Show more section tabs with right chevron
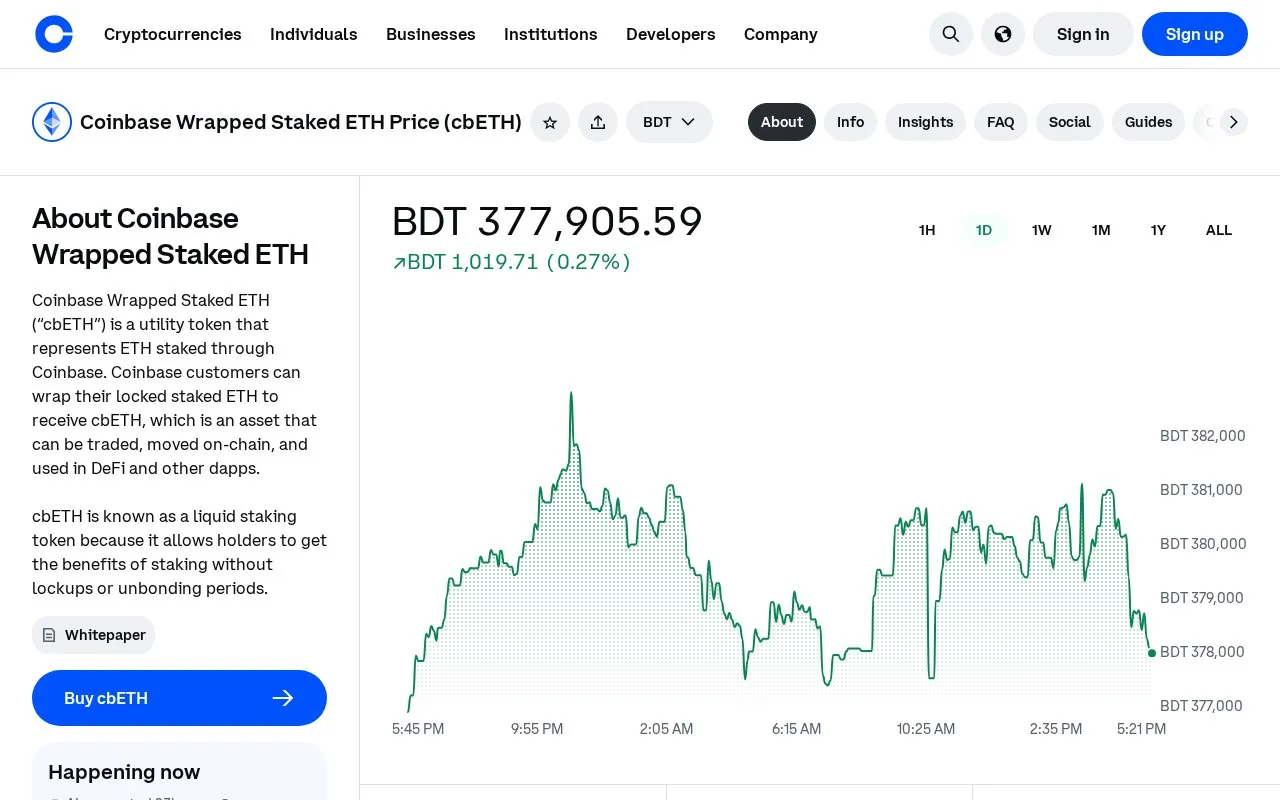 [1233, 122]
